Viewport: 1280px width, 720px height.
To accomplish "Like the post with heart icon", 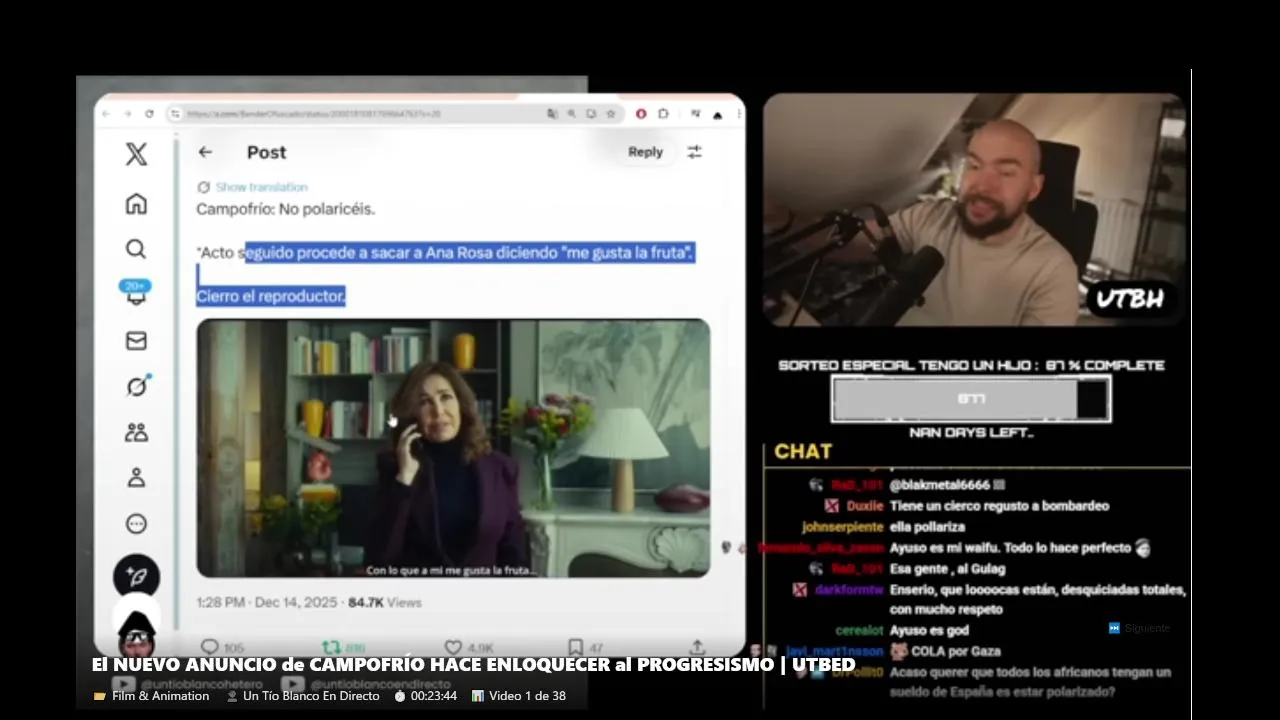I will [x=453, y=647].
